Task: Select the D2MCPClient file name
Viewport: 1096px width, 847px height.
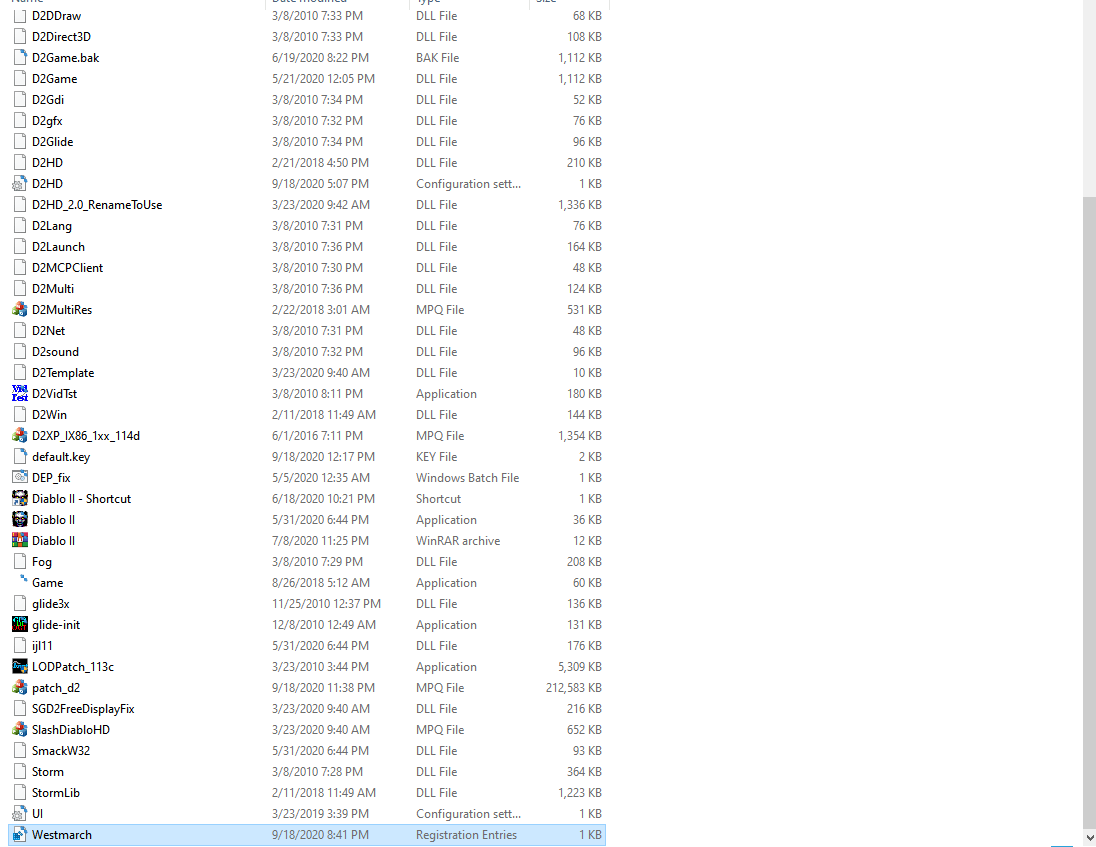Action: click(x=67, y=268)
